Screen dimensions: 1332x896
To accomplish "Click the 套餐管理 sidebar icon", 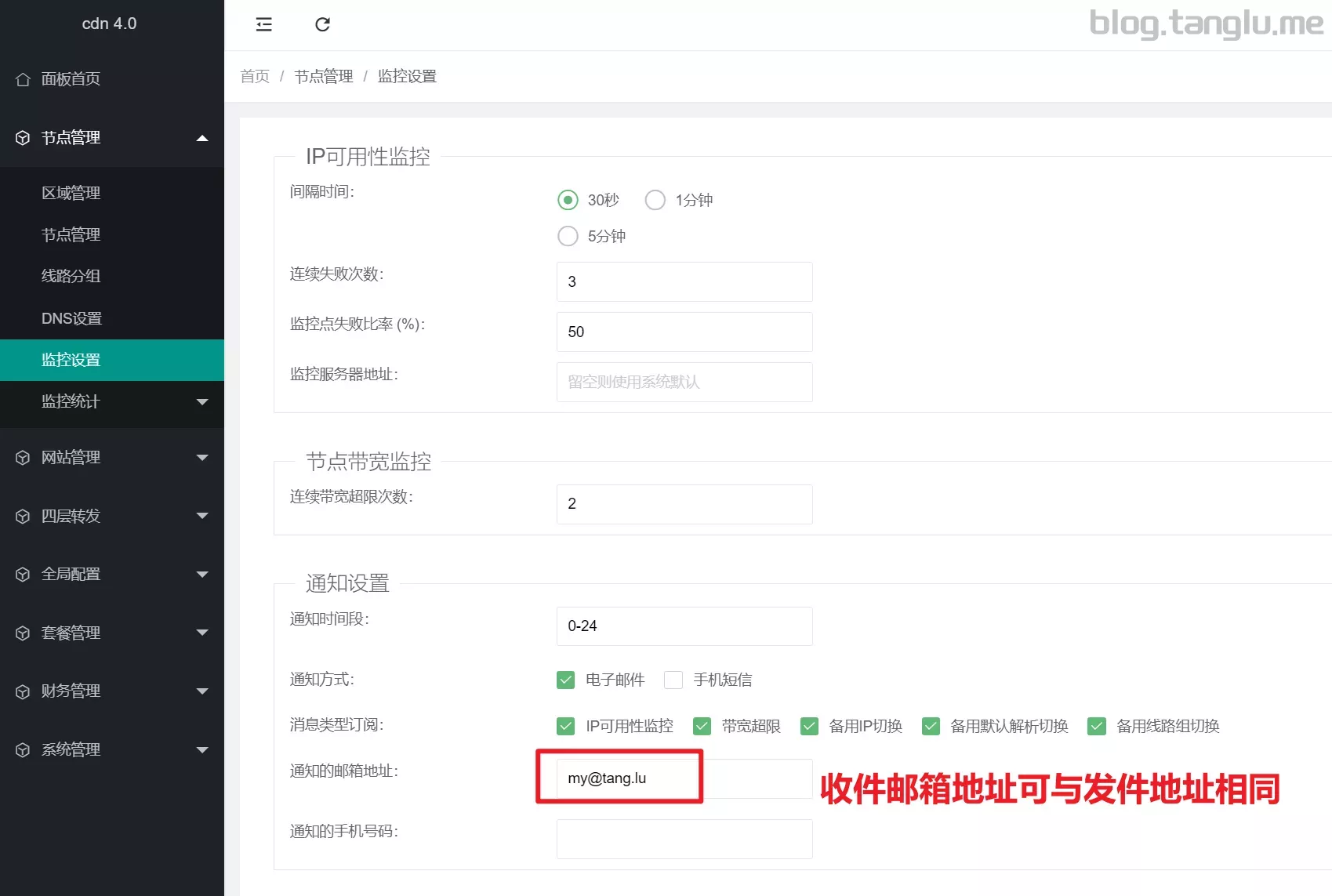I will (x=23, y=632).
